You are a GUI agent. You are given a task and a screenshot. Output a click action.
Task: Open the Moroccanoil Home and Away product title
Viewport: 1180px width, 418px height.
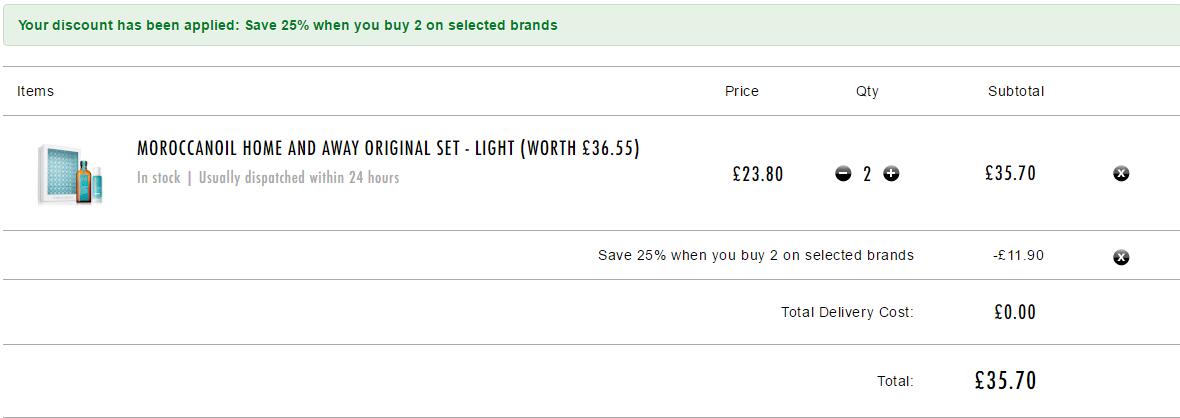coord(388,149)
